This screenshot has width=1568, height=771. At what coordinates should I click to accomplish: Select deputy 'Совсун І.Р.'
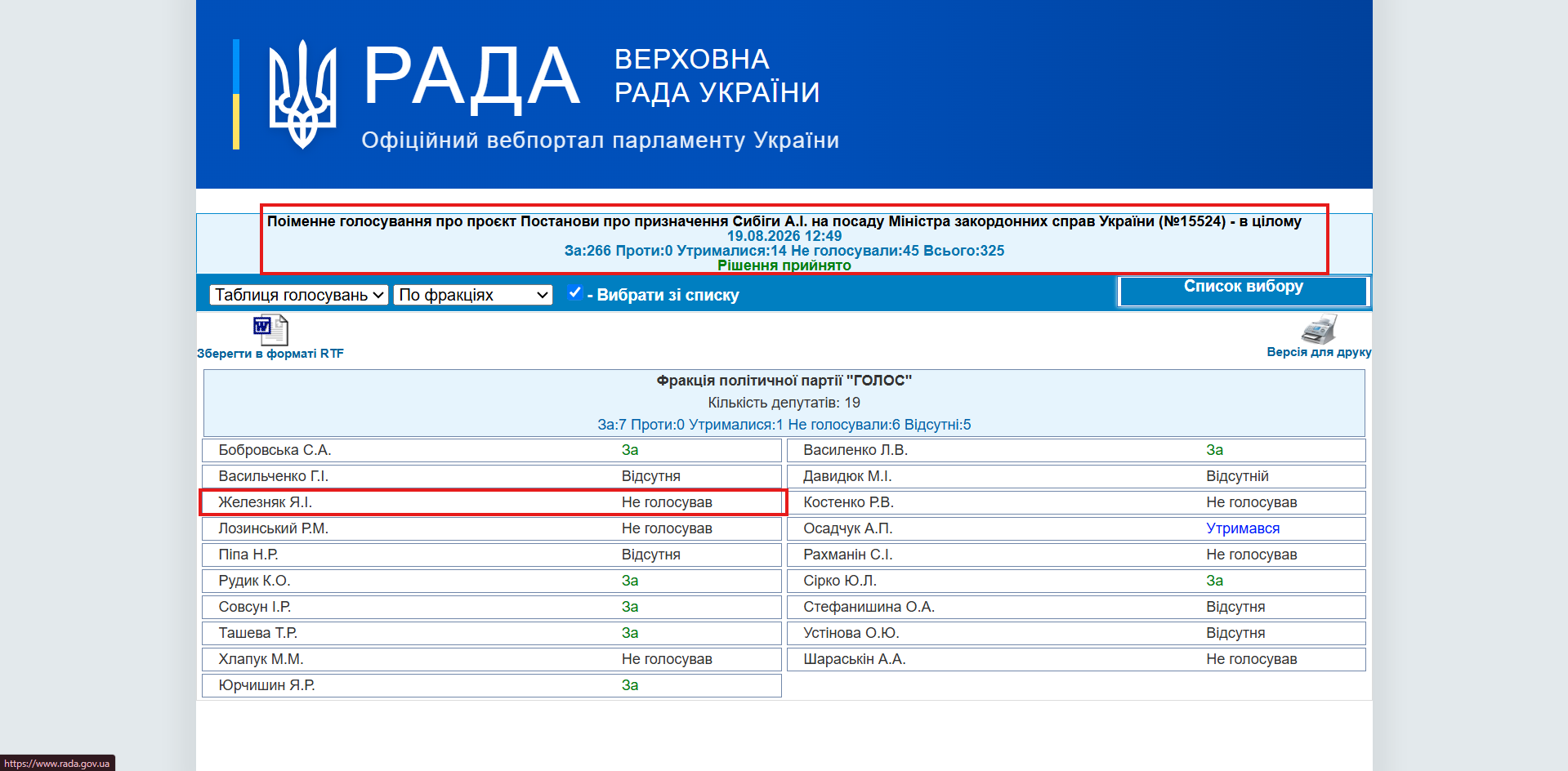click(x=255, y=607)
